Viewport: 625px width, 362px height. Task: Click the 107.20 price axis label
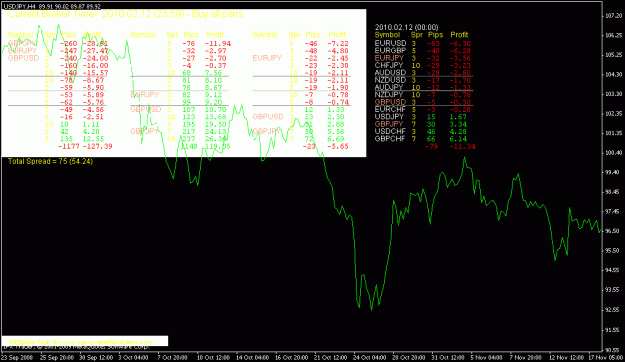pos(614,16)
